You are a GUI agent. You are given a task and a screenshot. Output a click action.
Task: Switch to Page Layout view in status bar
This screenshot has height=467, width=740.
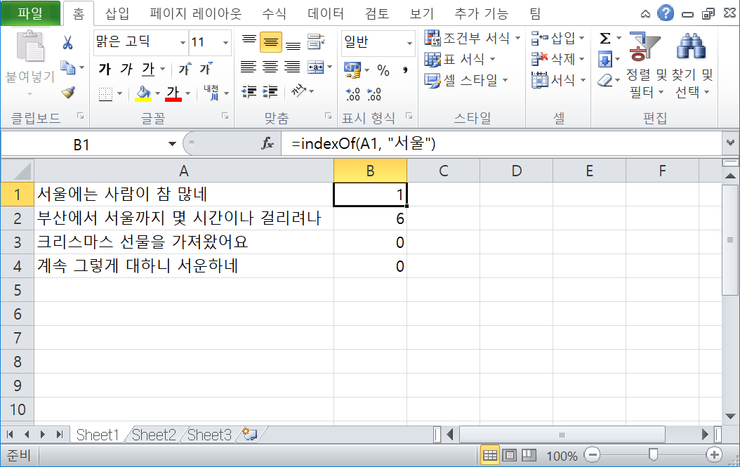point(510,455)
